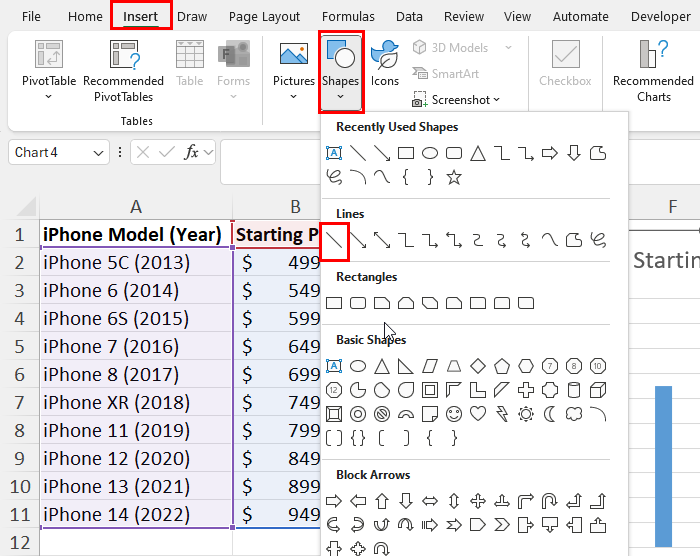Image resolution: width=700 pixels, height=556 pixels.
Task: Pick the double-headed arrow line shape
Action: click(382, 240)
